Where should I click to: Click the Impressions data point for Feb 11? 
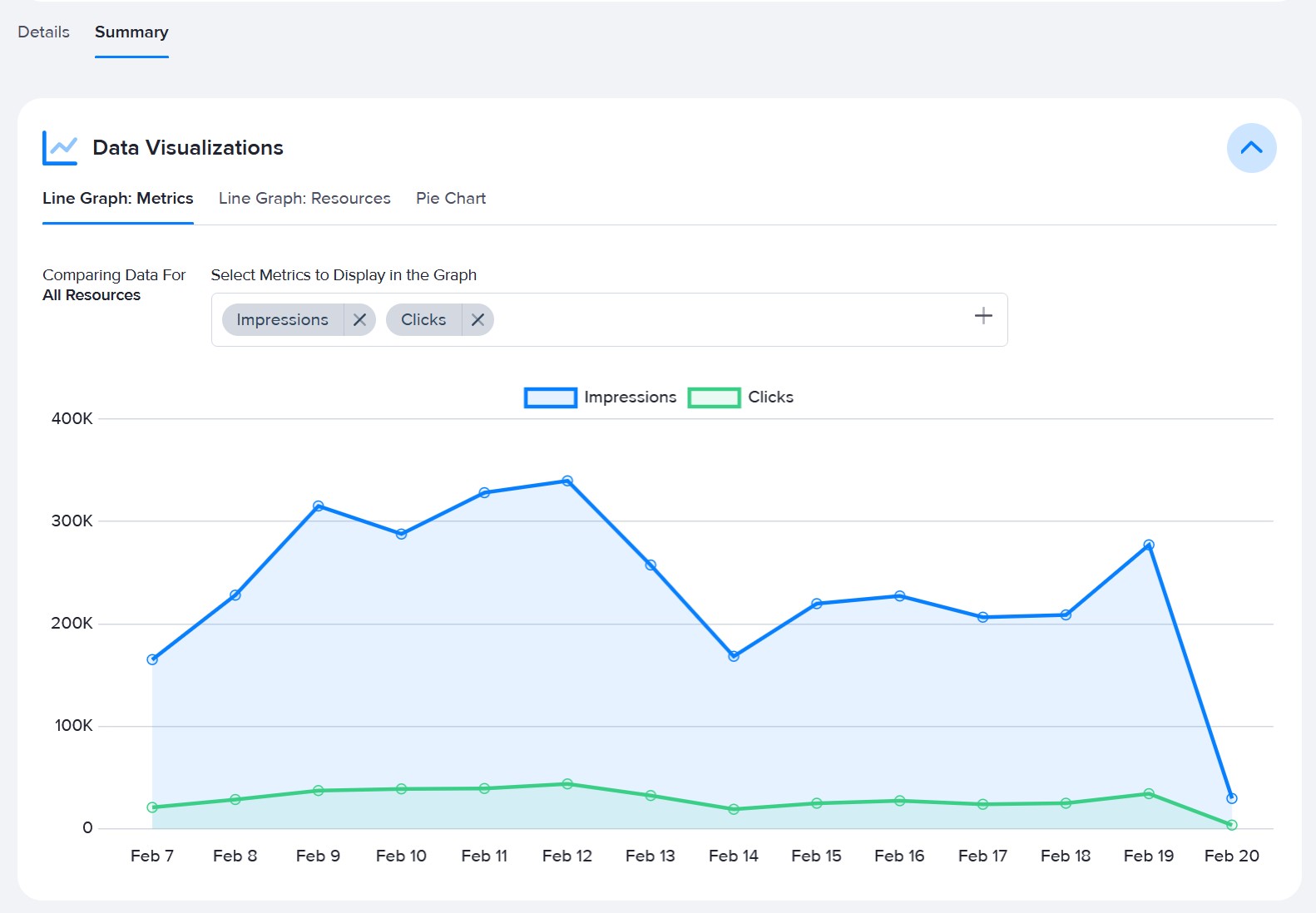(484, 492)
